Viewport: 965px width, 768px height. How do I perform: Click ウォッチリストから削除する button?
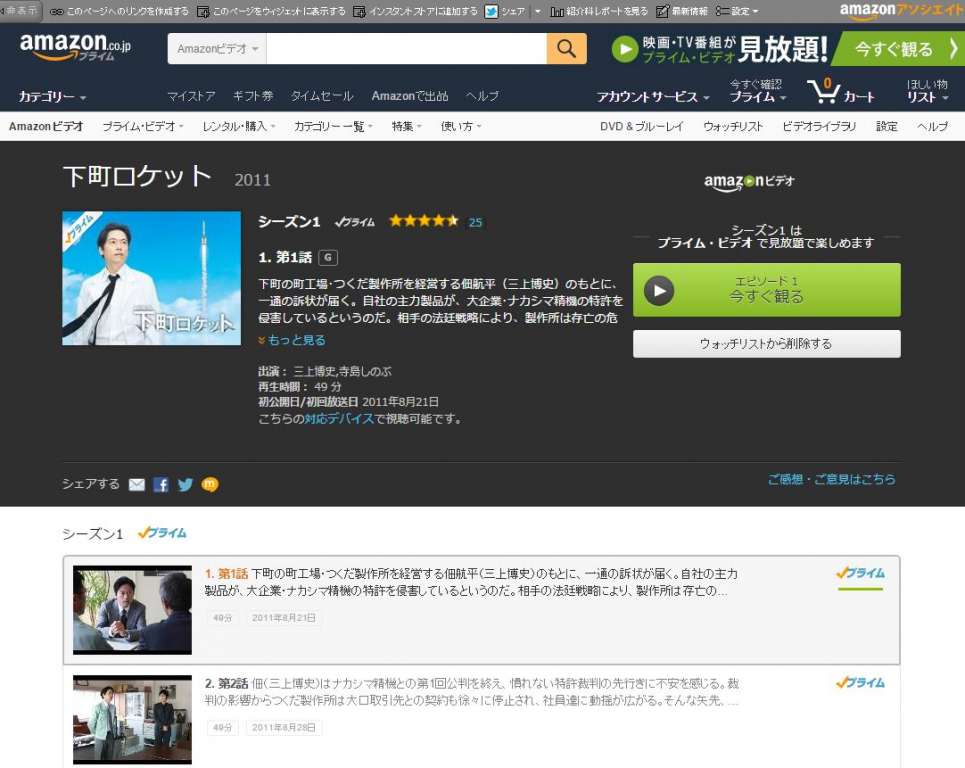pyautogui.click(x=767, y=344)
